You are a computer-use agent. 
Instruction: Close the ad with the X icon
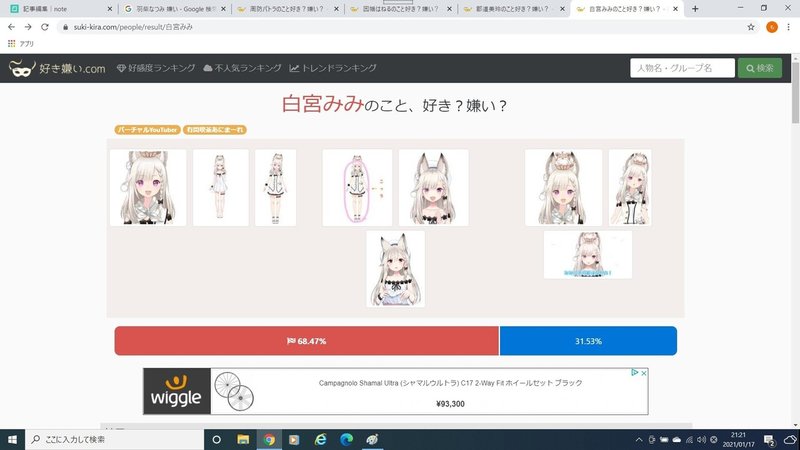click(644, 373)
